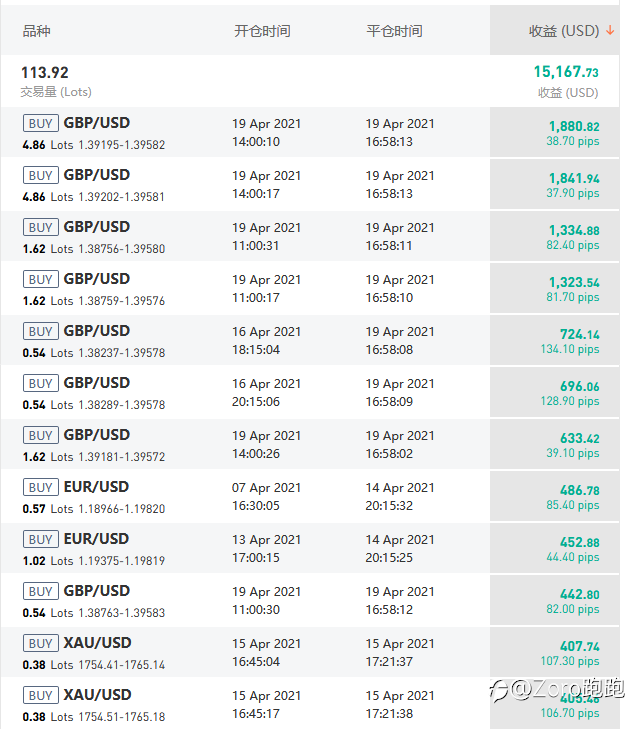
Task: Open the GBP/USD trade with 1,323.54 profit
Action: 97,279
